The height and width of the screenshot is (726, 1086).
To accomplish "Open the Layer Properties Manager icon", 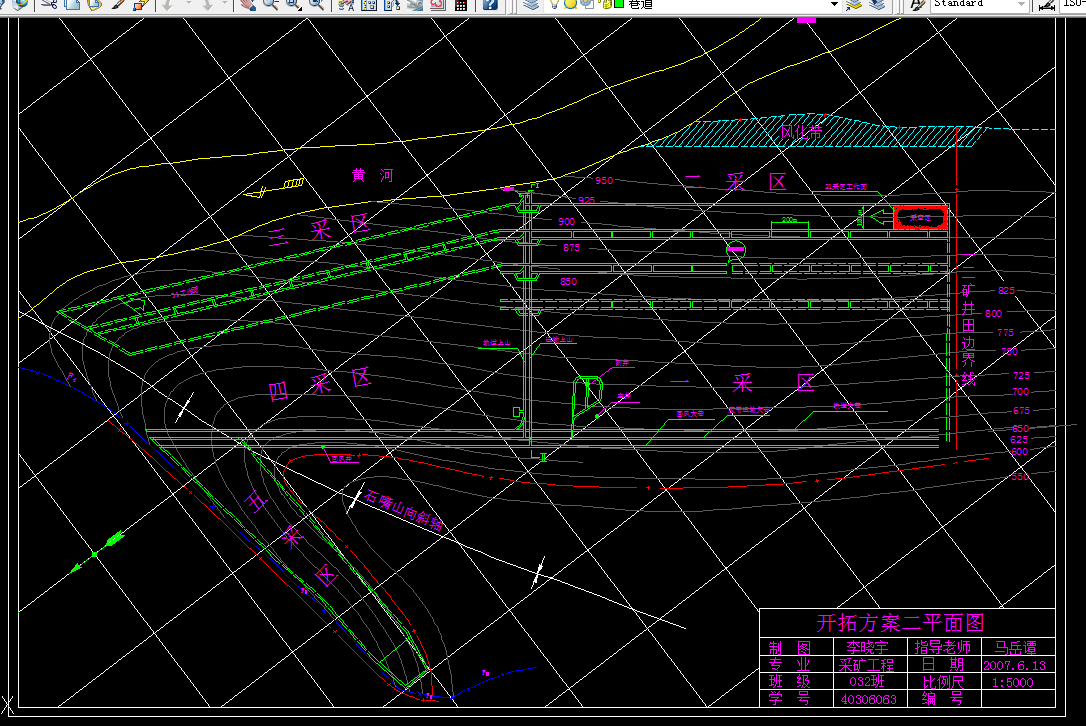I will point(531,4).
